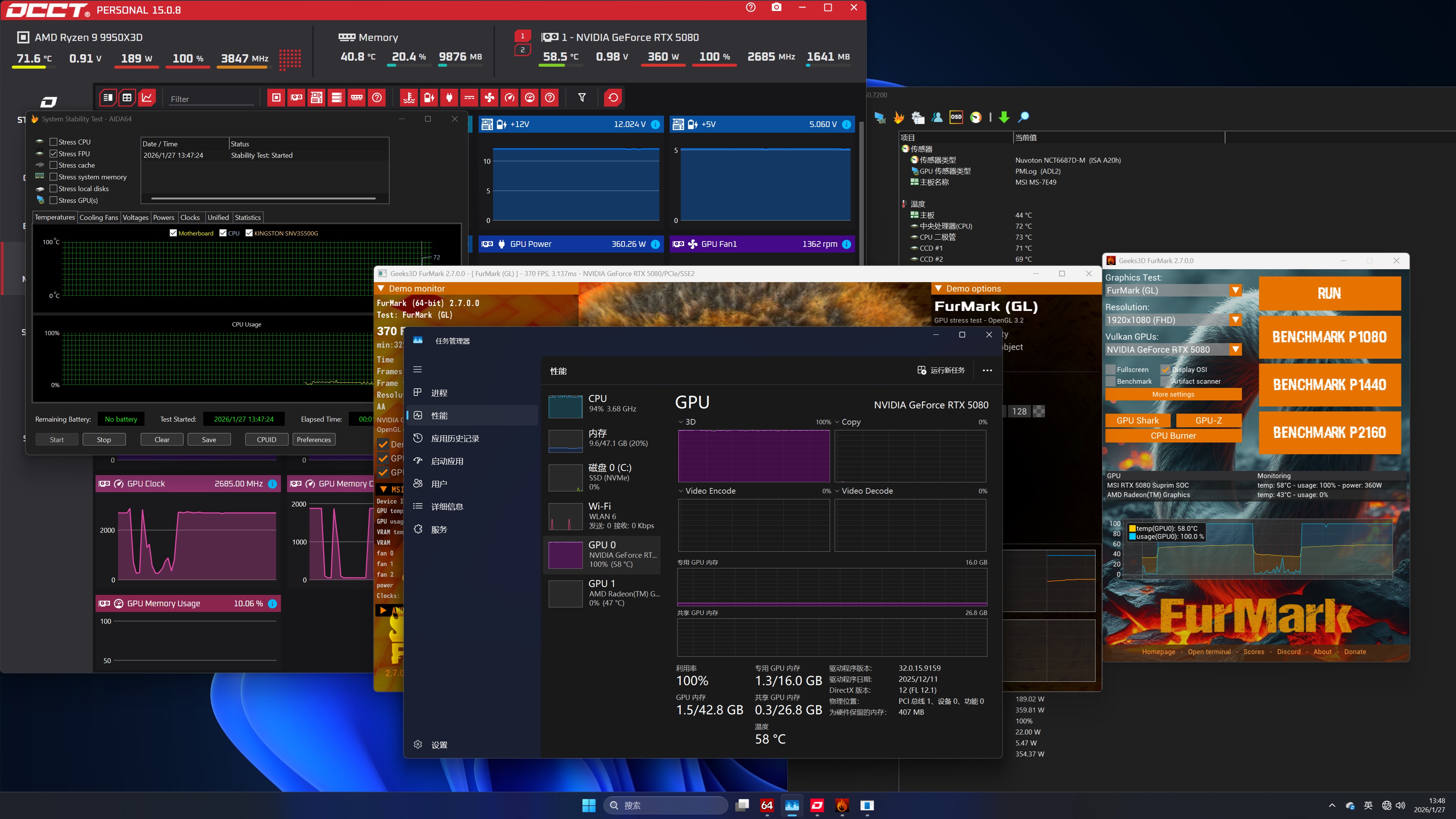The height and width of the screenshot is (819, 1456).
Task: Open Task Manager hamburger navigation menu
Action: [x=418, y=370]
